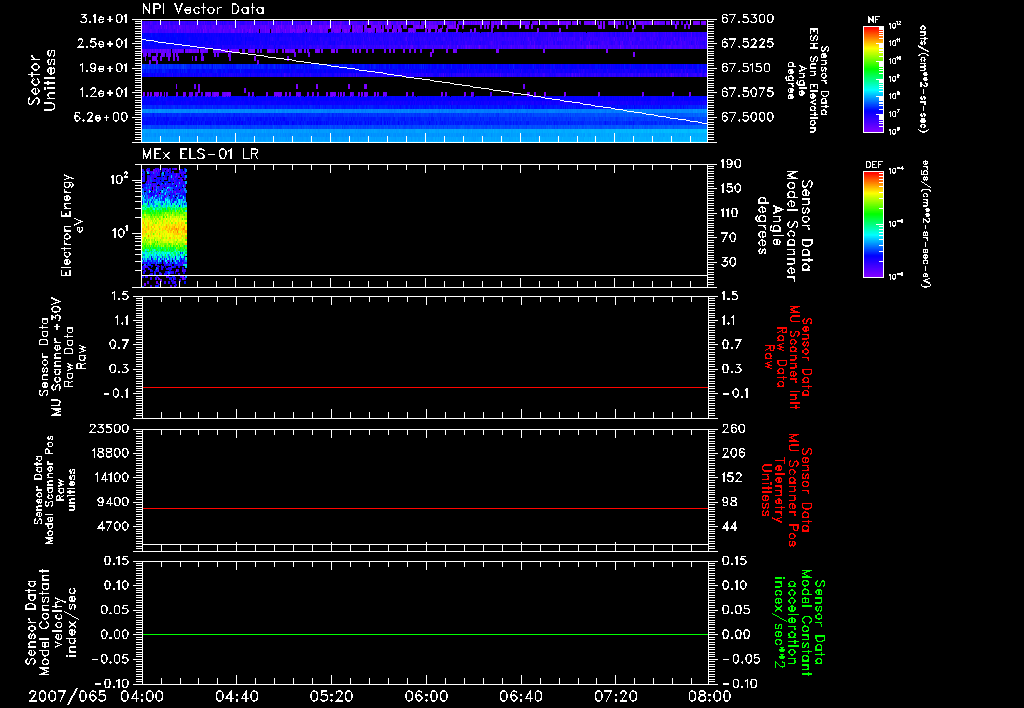
Task: Click the electron energy spectrogram data block
Action: click(x=165, y=227)
